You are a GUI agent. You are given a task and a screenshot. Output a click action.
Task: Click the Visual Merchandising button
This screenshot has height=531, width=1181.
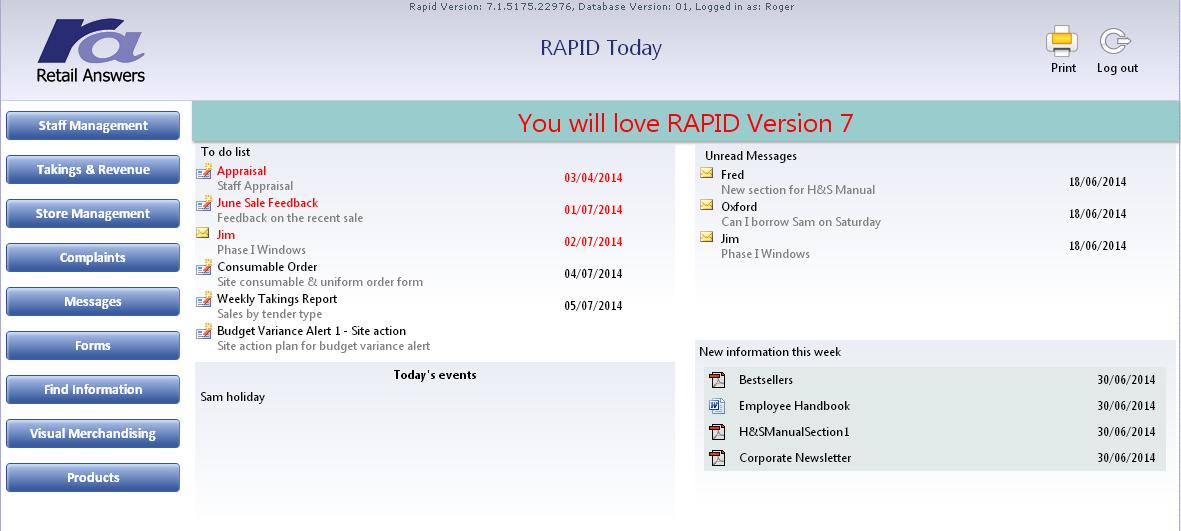93,434
